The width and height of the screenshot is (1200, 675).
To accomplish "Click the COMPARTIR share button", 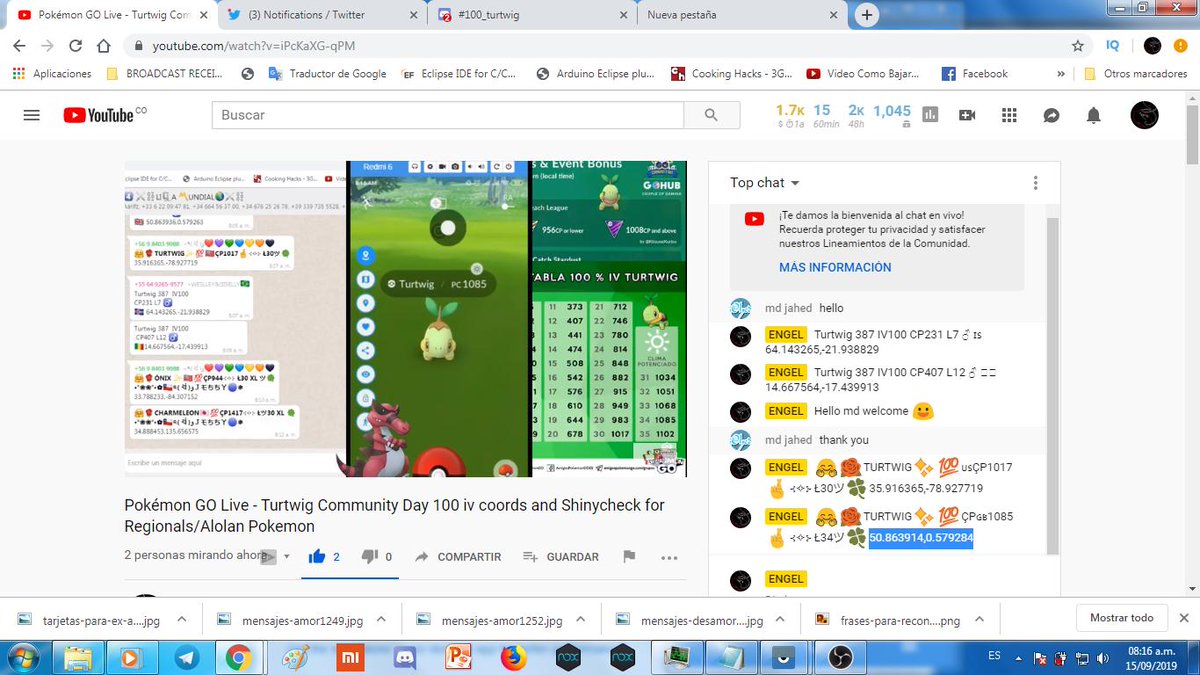I will (458, 557).
